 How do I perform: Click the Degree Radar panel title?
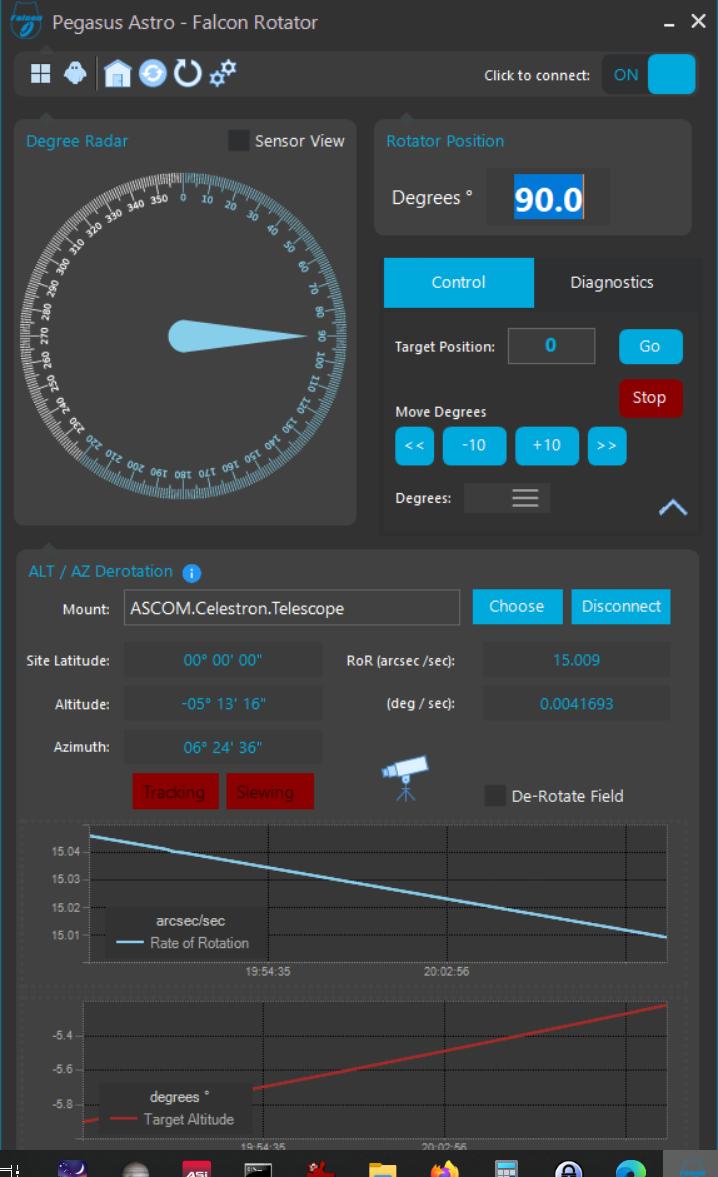click(77, 141)
